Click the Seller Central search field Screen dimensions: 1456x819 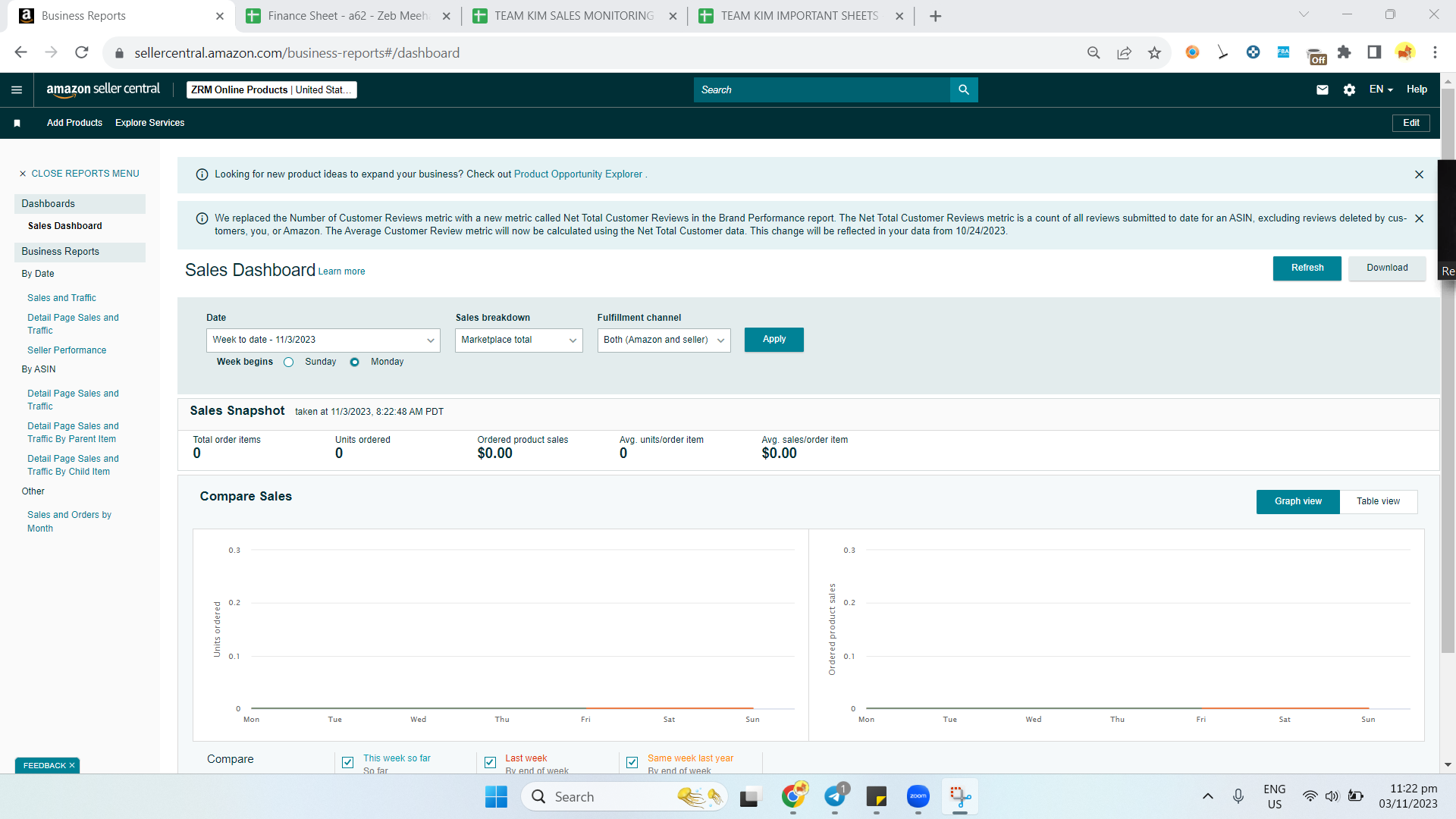pos(821,89)
